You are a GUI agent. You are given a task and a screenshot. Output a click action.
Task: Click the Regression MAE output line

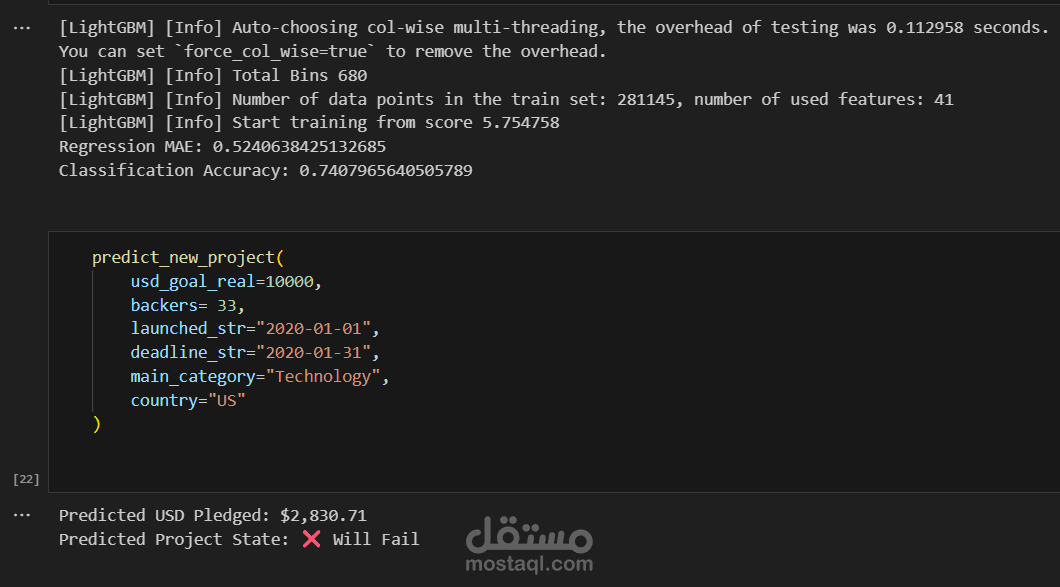tap(222, 147)
